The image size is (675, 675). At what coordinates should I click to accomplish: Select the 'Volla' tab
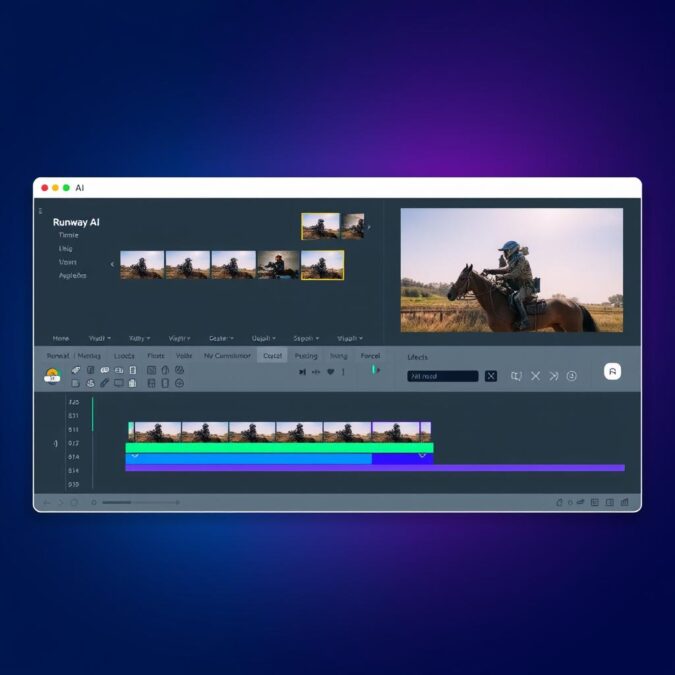pos(184,356)
